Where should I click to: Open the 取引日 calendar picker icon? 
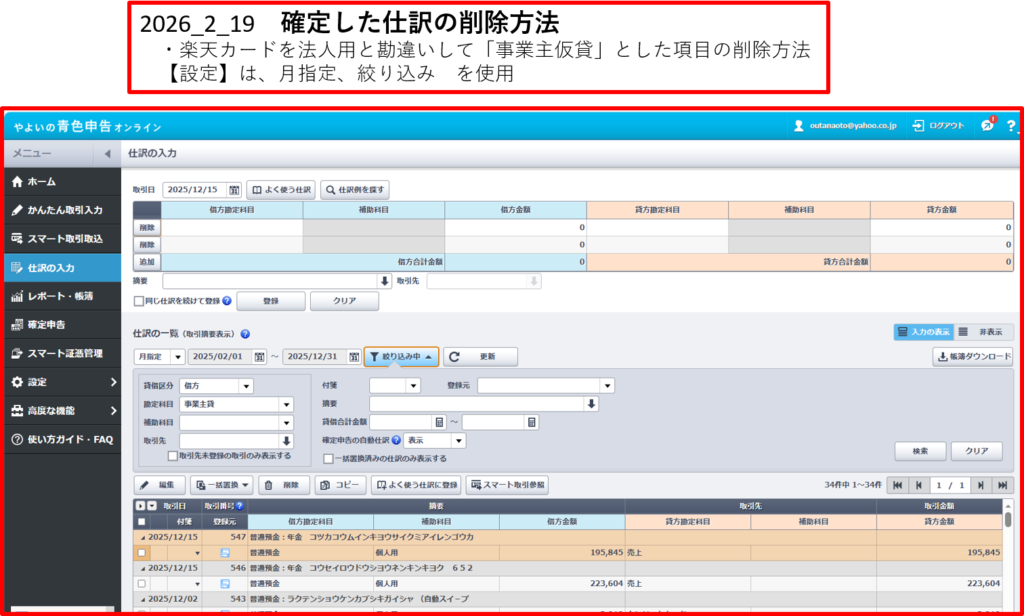(x=234, y=189)
